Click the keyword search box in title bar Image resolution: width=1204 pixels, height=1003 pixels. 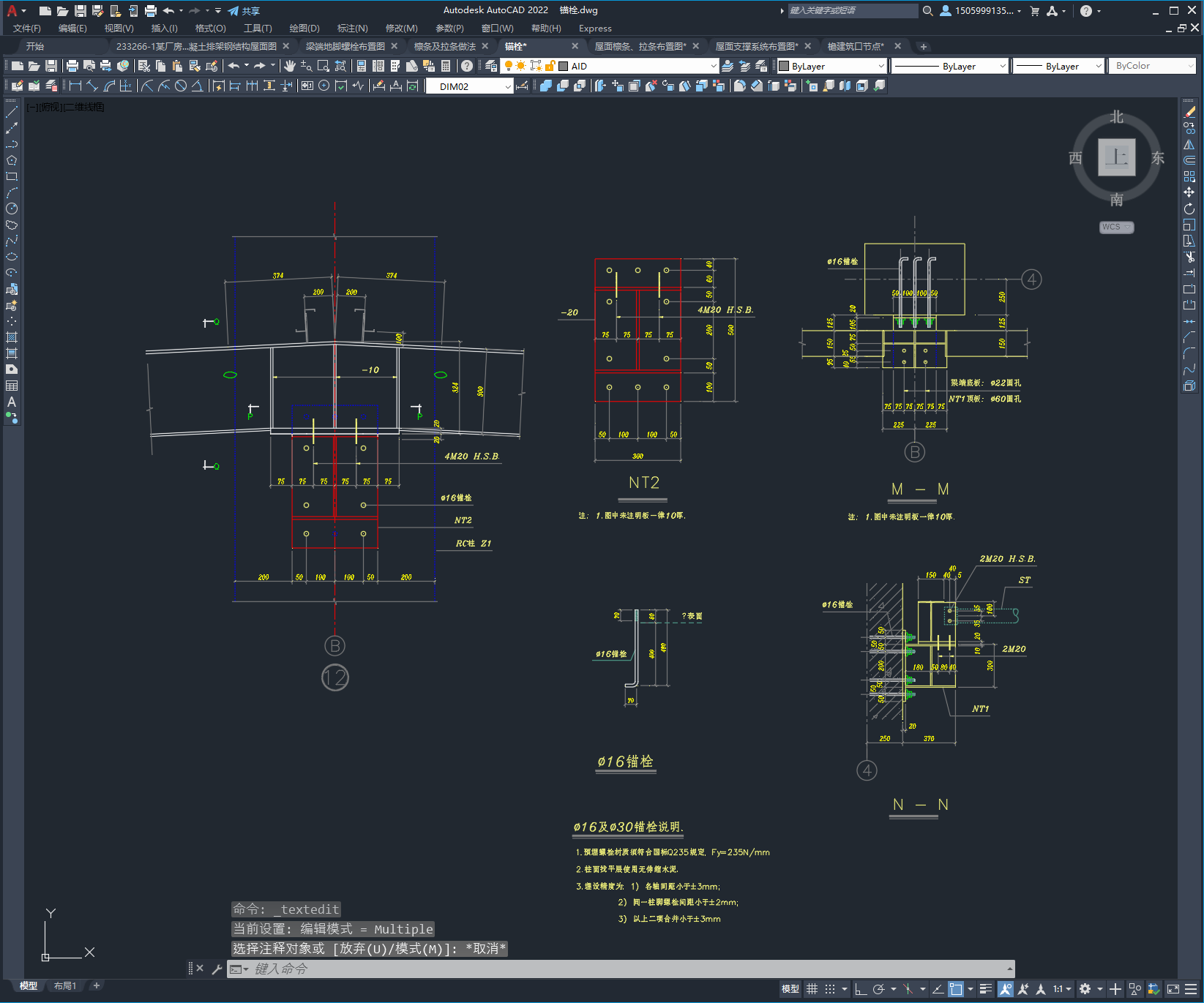853,10
